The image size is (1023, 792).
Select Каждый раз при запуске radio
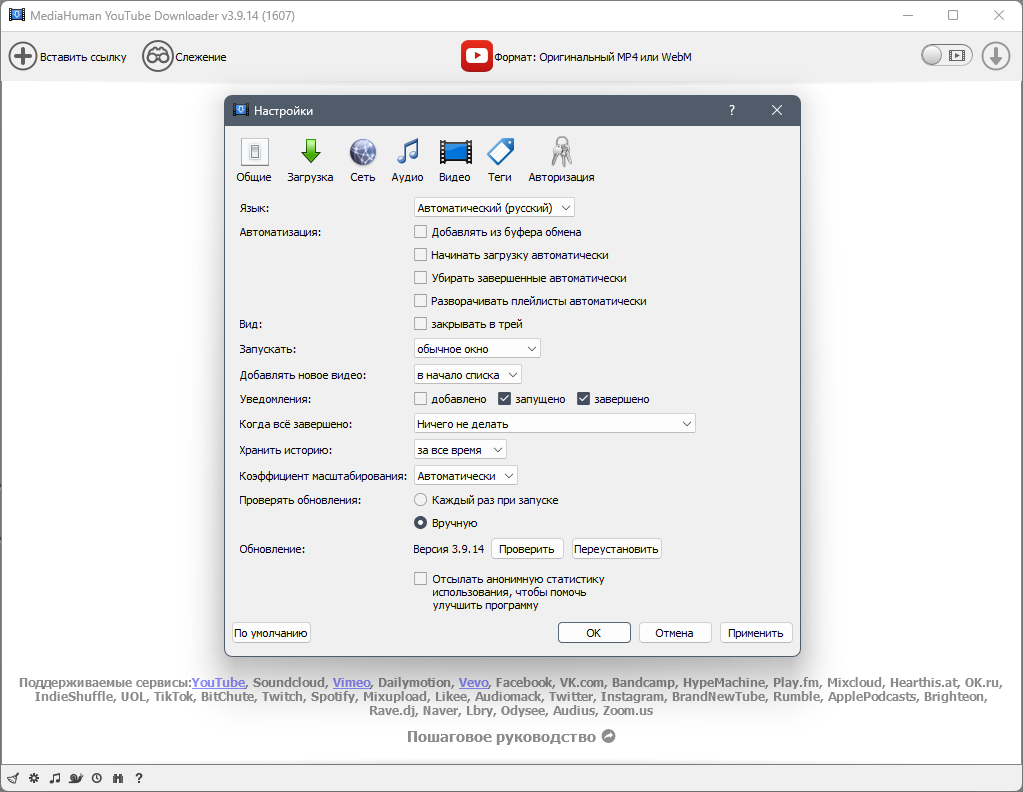coord(421,500)
